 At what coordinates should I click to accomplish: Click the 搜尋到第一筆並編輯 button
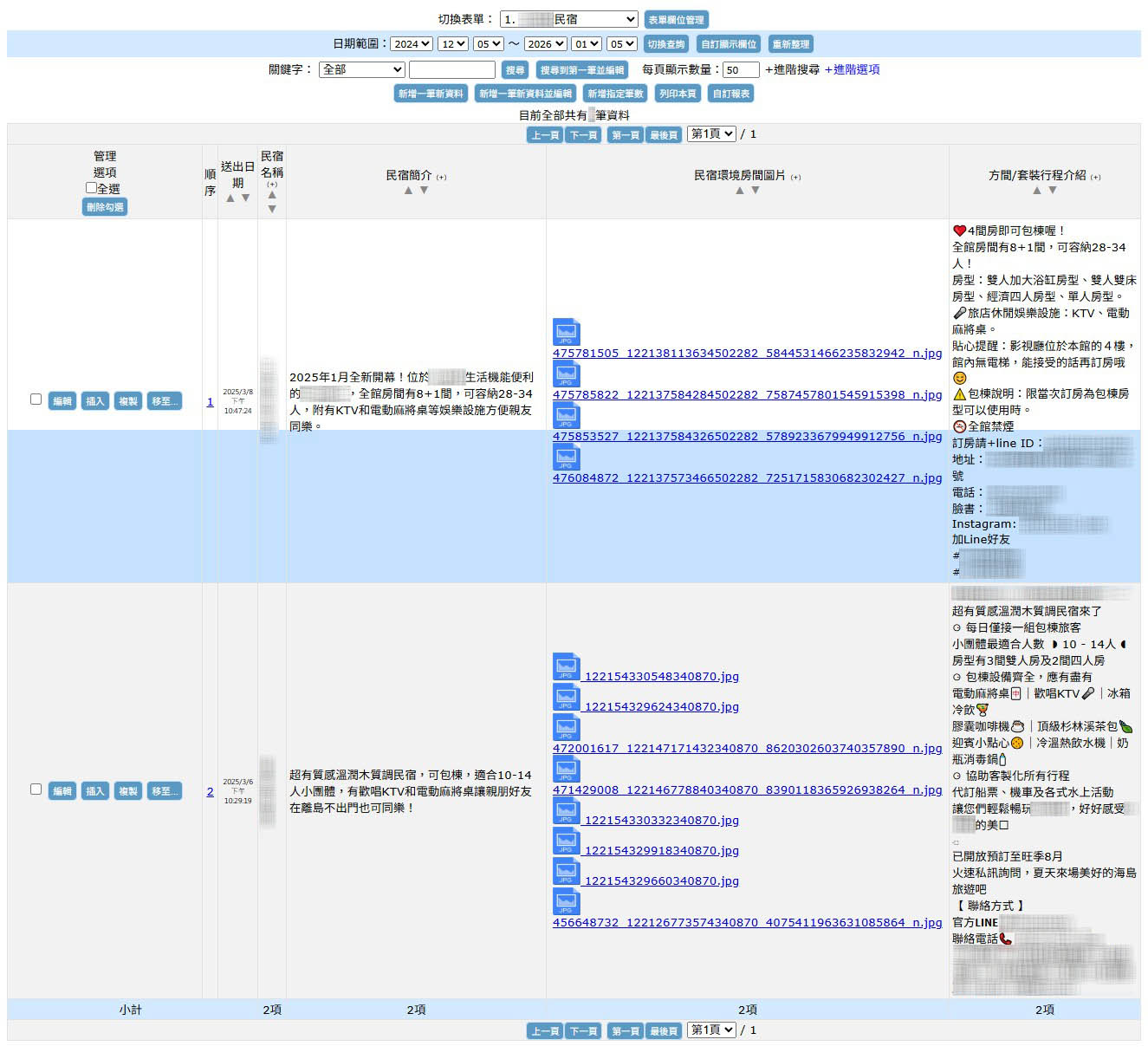[x=582, y=70]
